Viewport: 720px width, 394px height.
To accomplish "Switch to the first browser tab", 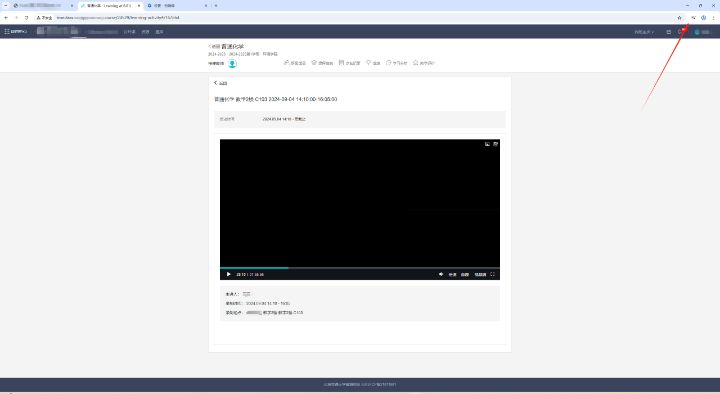I will pyautogui.click(x=43, y=6).
